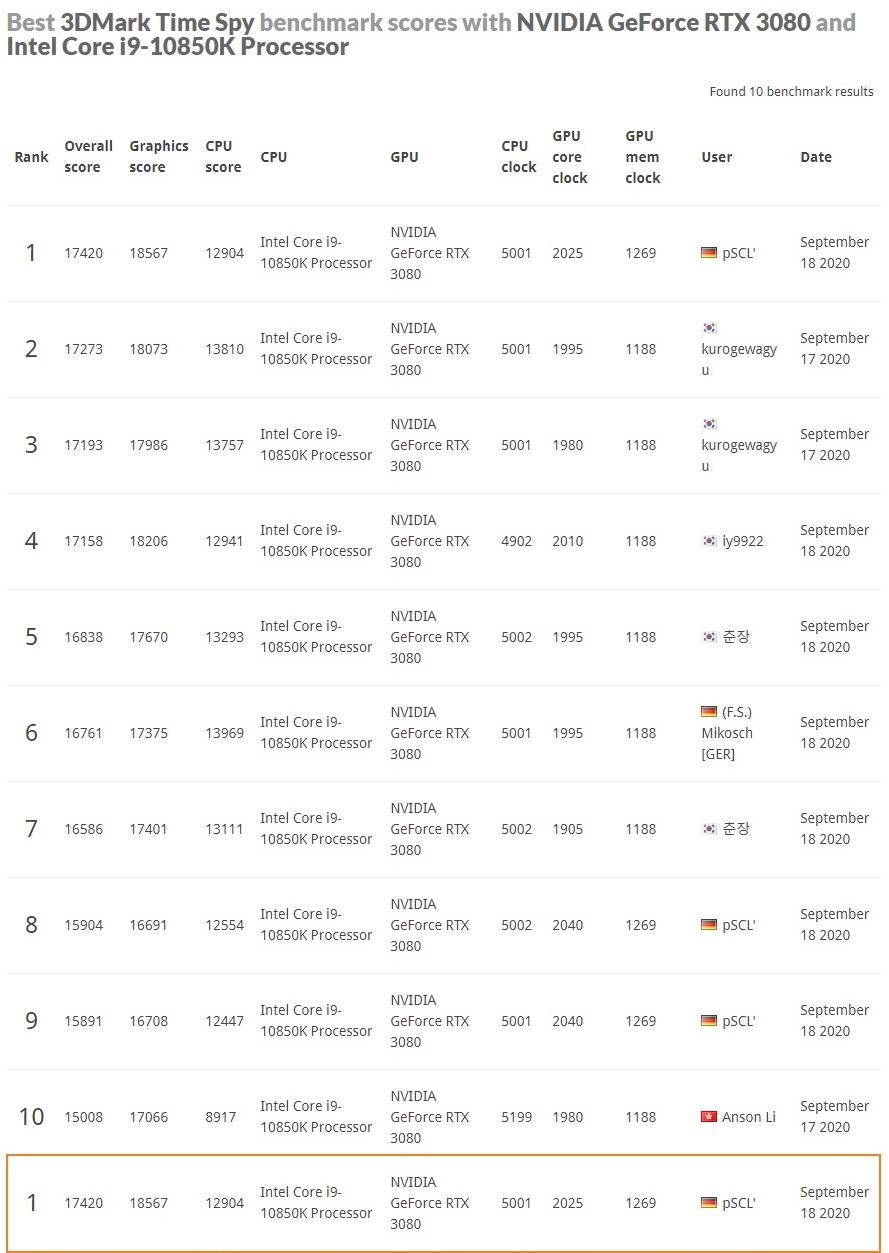This screenshot has height=1253, width=889.
Task: Click the German flag icon in rank 1 row
Action: pos(709,253)
